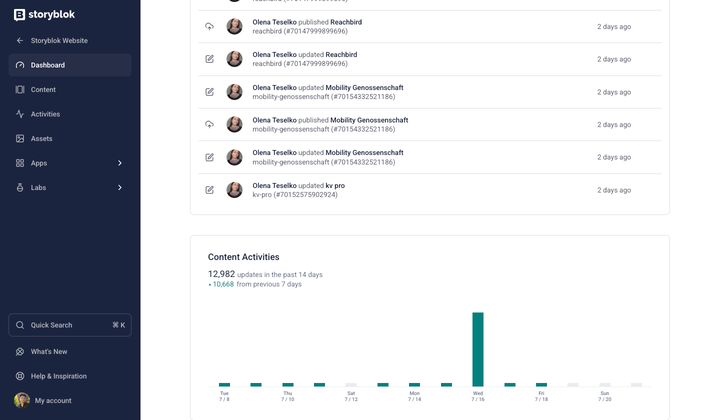
Task: Open the published Mobility Genossenschaft entry
Action: pos(369,120)
